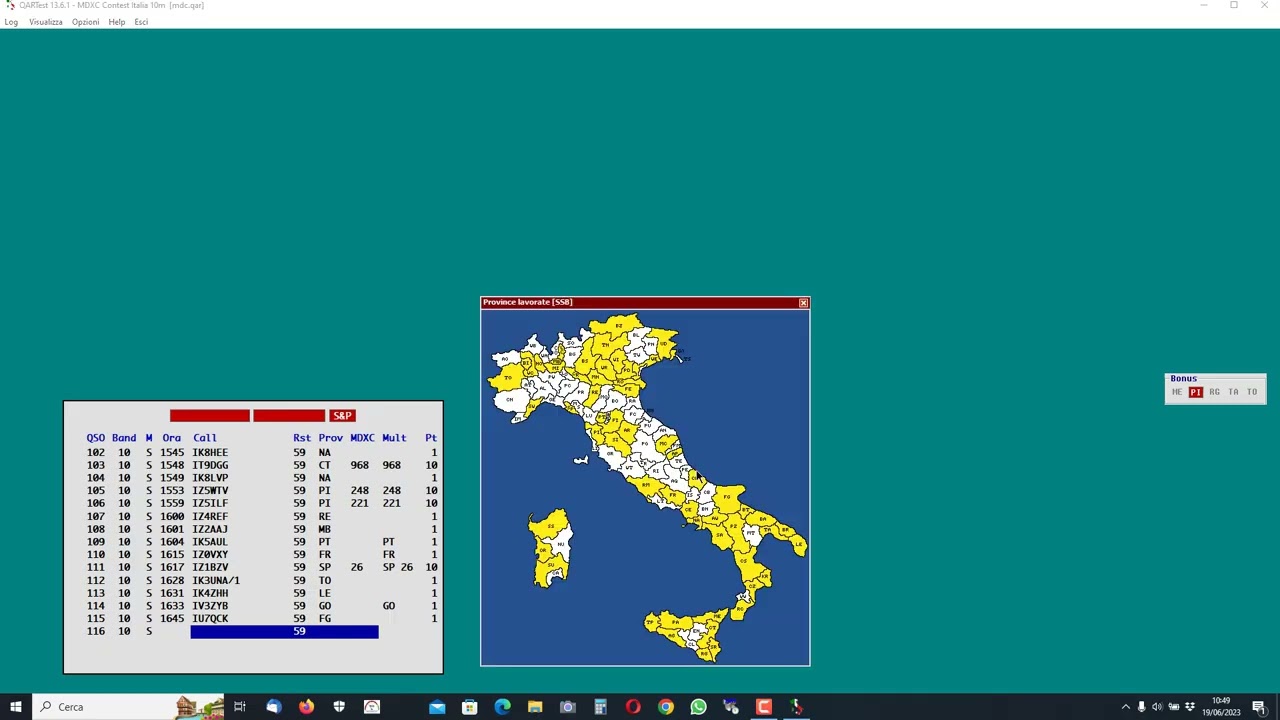This screenshot has width=1280, height=720.
Task: Select callsign IZ2AAJ in the log
Action: [210, 529]
